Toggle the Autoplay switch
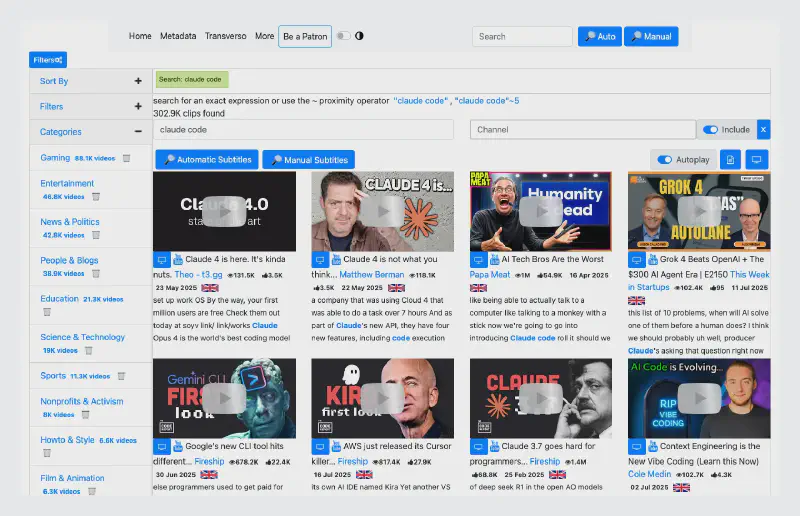This screenshot has height=516, width=800. [664, 160]
